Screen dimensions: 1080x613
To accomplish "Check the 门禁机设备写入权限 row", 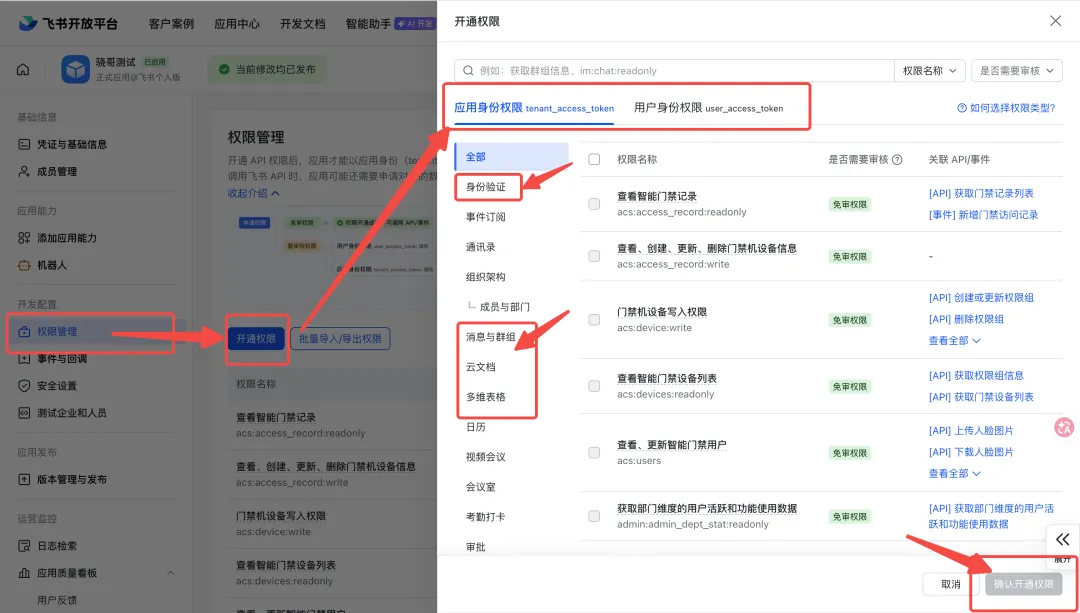I will [x=594, y=320].
